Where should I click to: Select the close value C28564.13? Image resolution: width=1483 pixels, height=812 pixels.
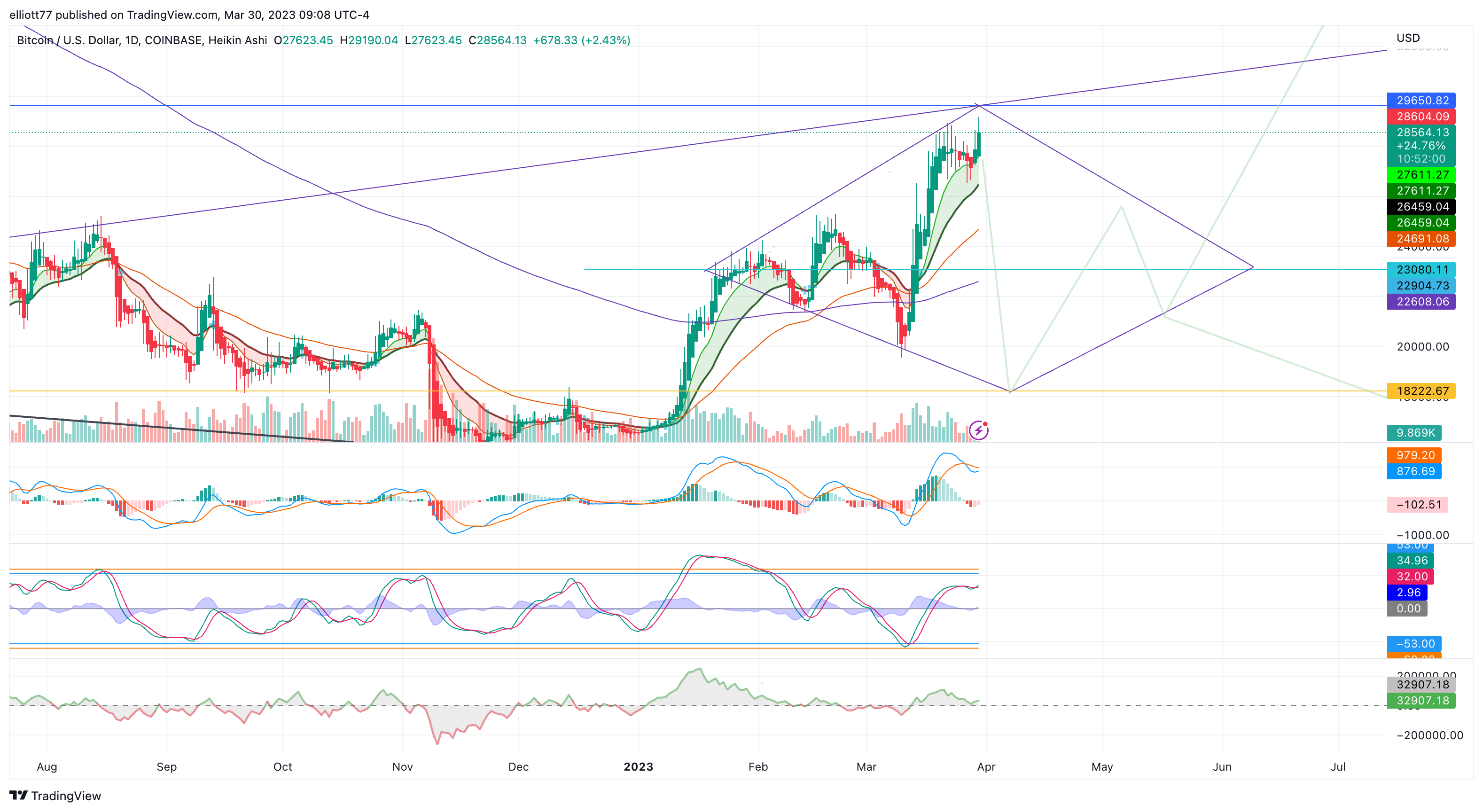(x=498, y=40)
